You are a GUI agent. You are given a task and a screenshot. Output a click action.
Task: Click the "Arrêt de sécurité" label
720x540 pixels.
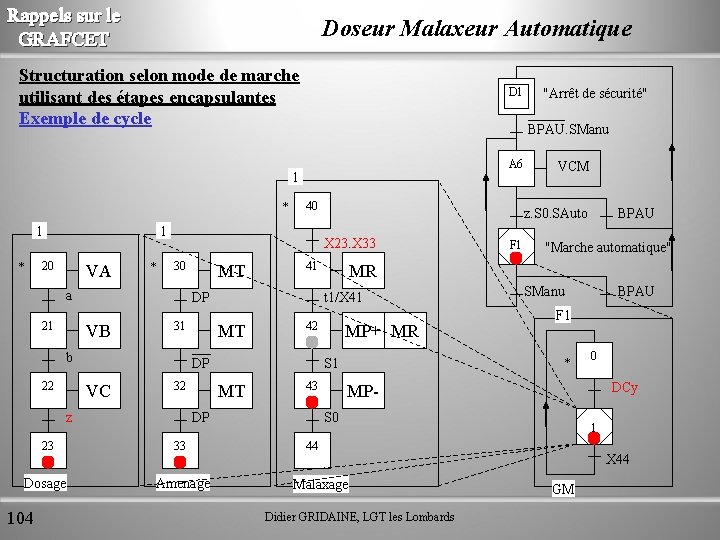[595, 93]
